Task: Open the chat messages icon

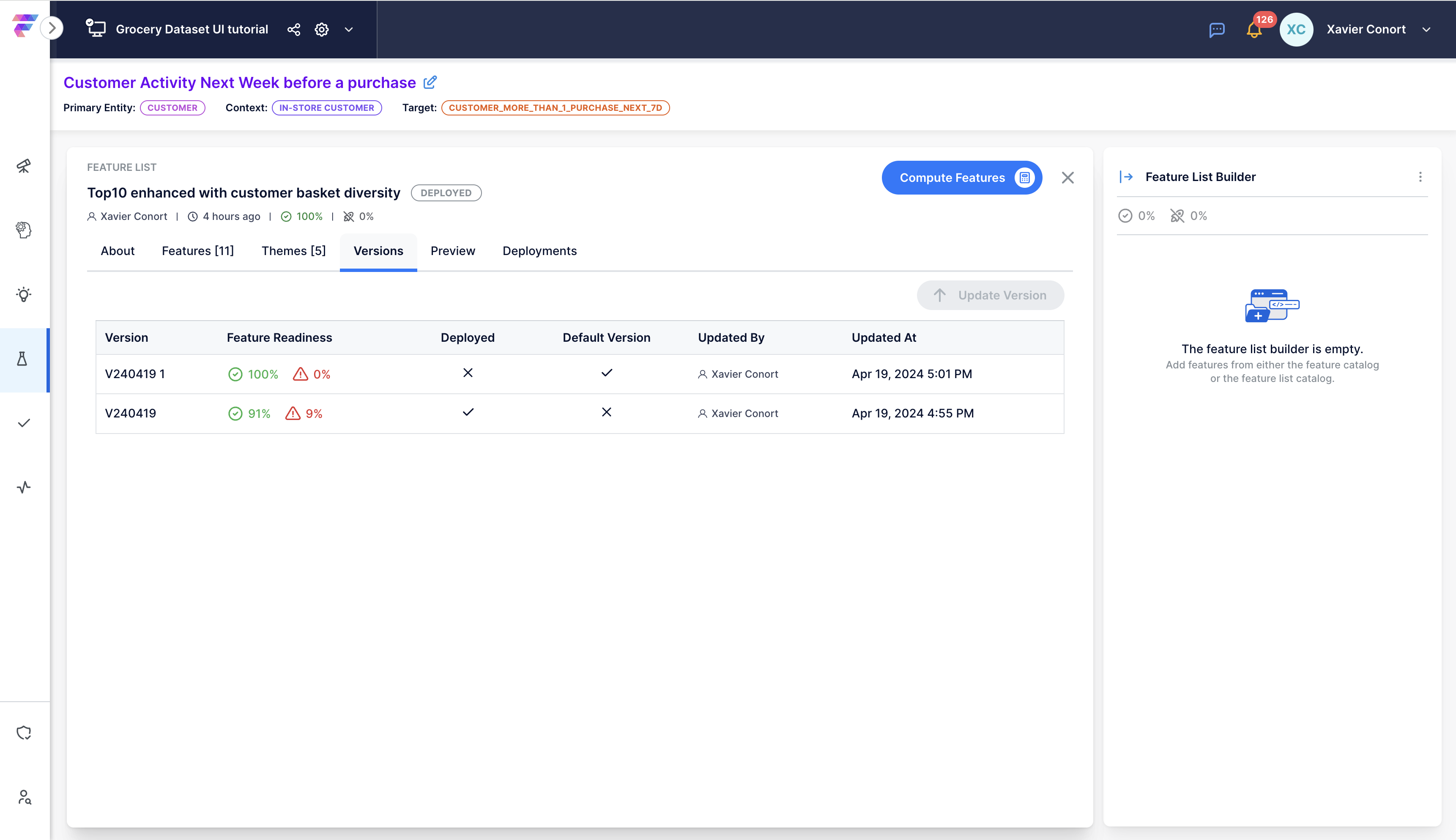Action: click(x=1217, y=30)
